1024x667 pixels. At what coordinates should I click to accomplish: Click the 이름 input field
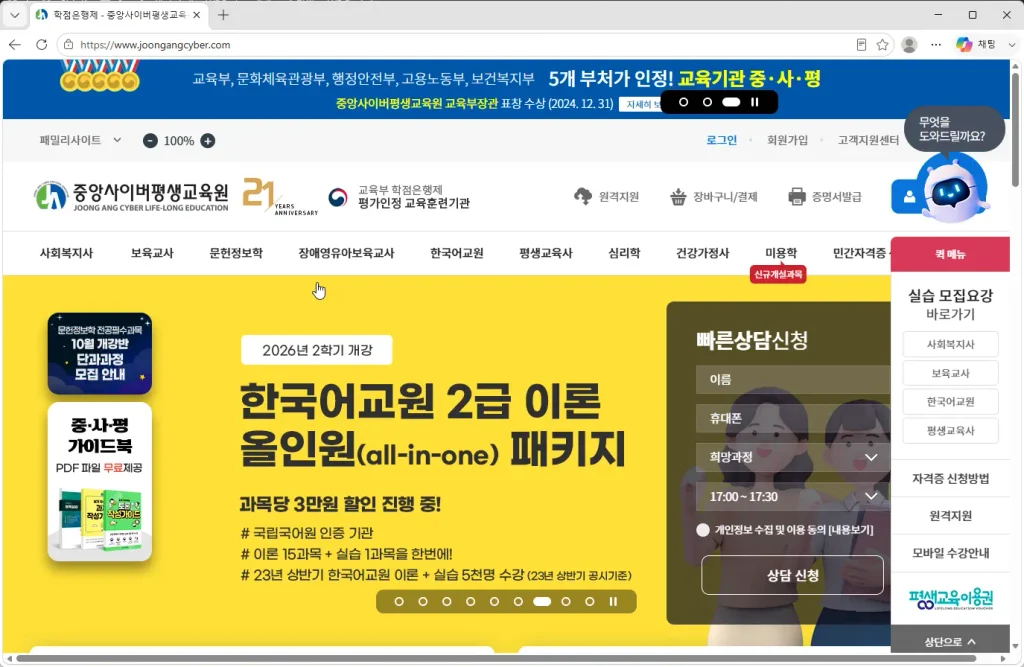tap(793, 380)
